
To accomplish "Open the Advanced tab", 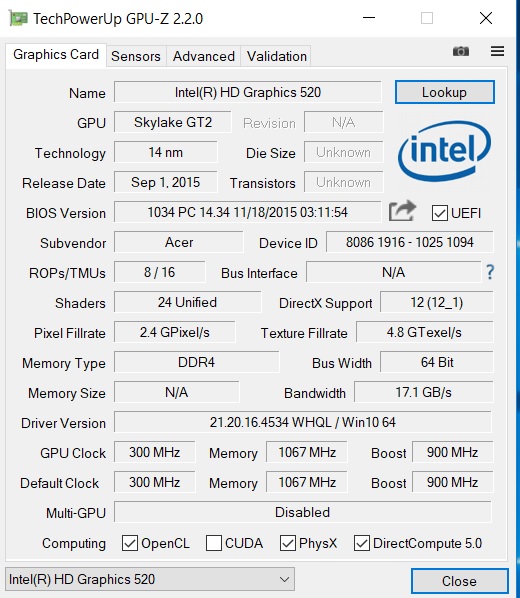I will tap(204, 56).
